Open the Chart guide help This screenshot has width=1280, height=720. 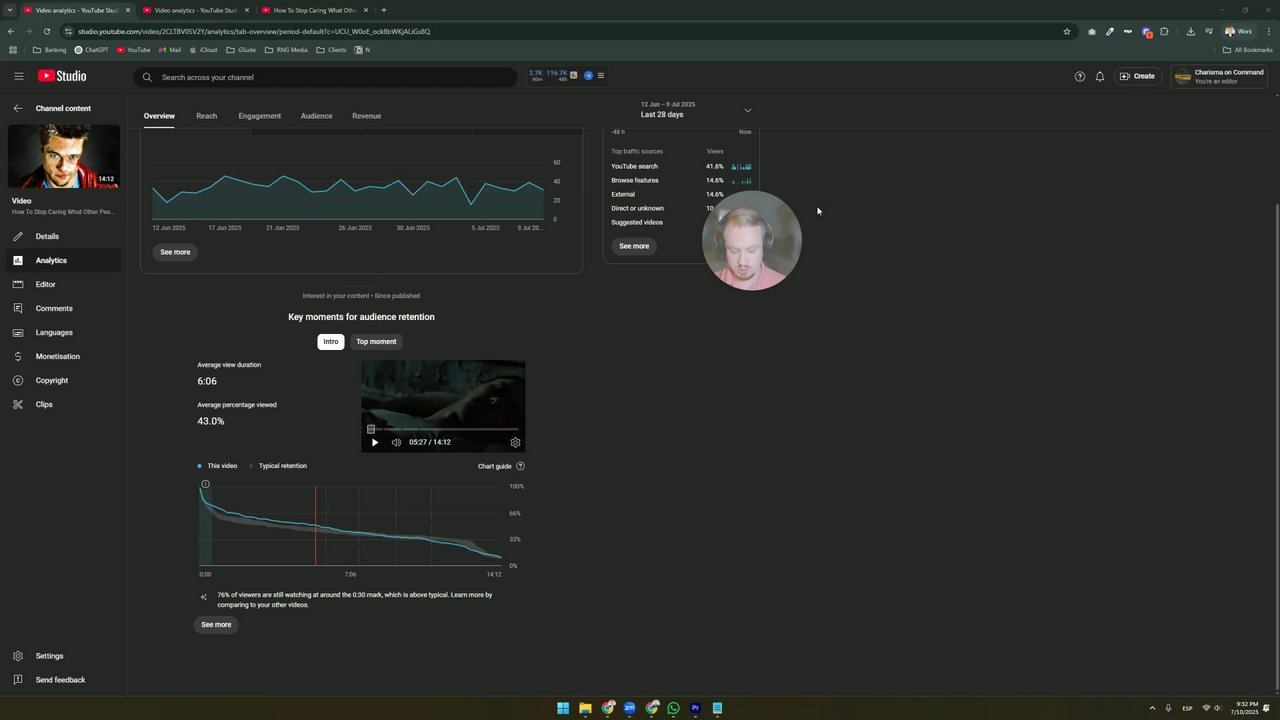click(x=501, y=466)
